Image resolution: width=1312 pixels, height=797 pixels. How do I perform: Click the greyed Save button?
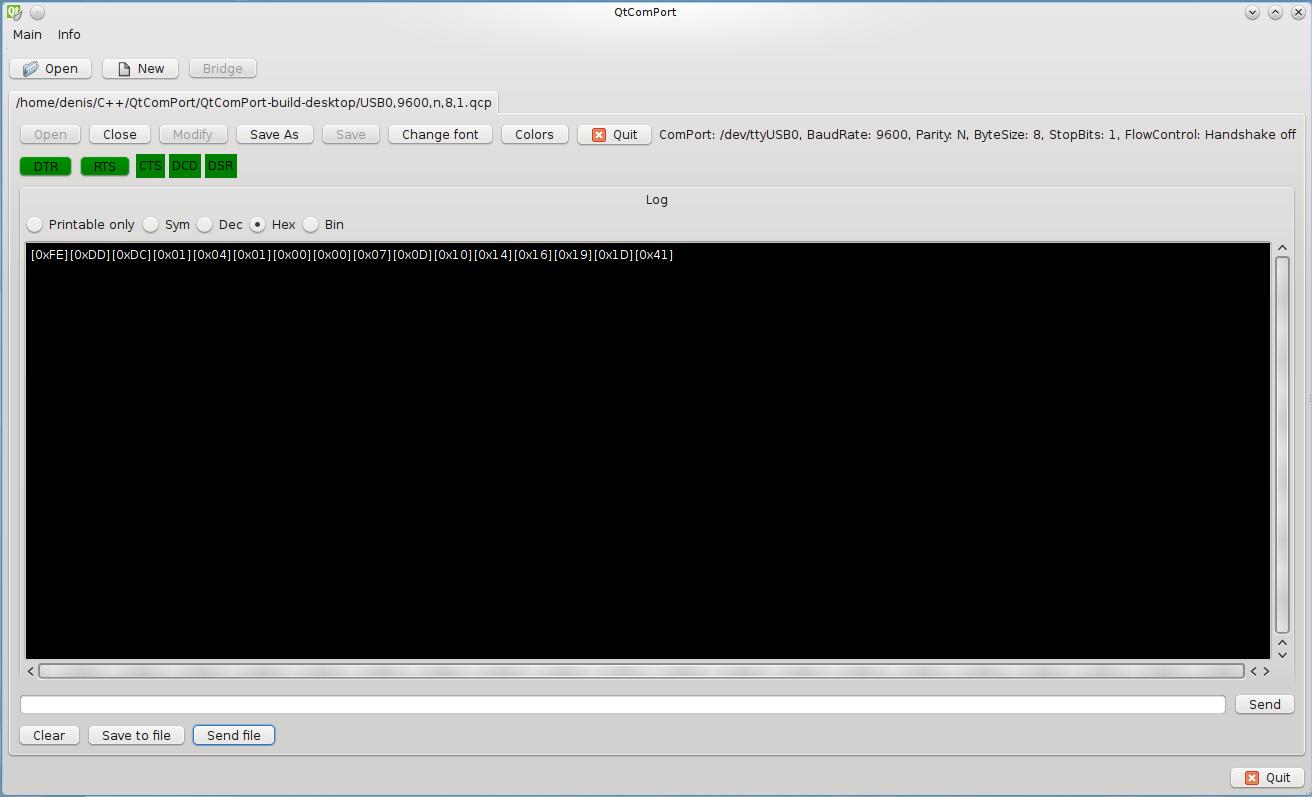(x=350, y=134)
